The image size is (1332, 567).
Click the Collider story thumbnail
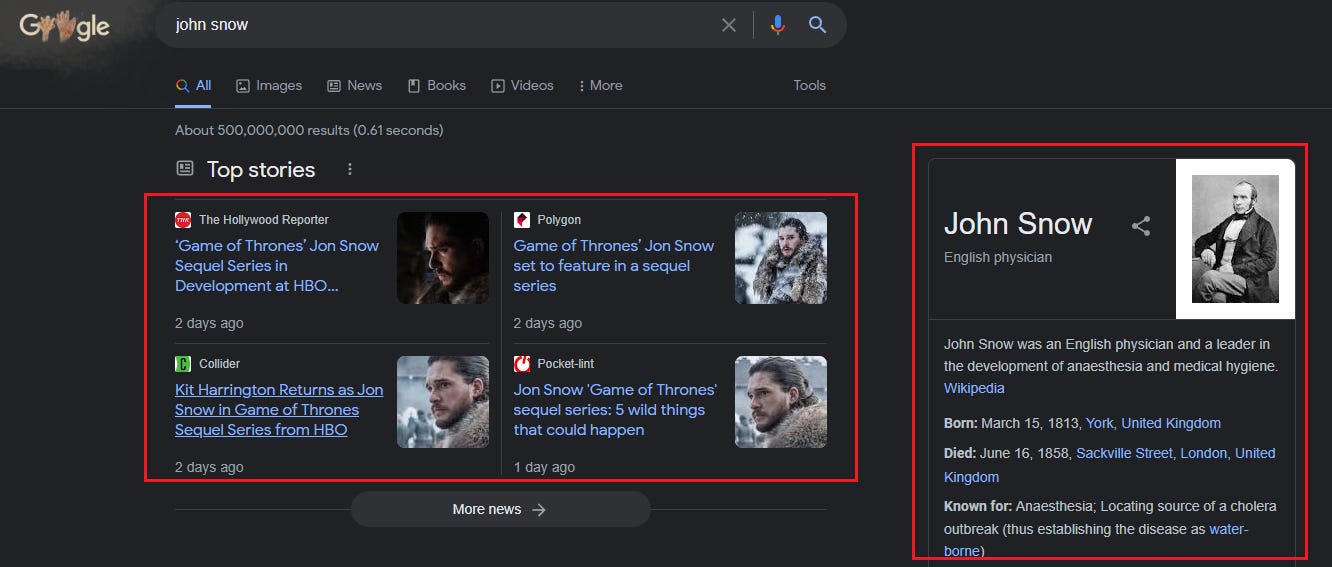click(x=443, y=402)
